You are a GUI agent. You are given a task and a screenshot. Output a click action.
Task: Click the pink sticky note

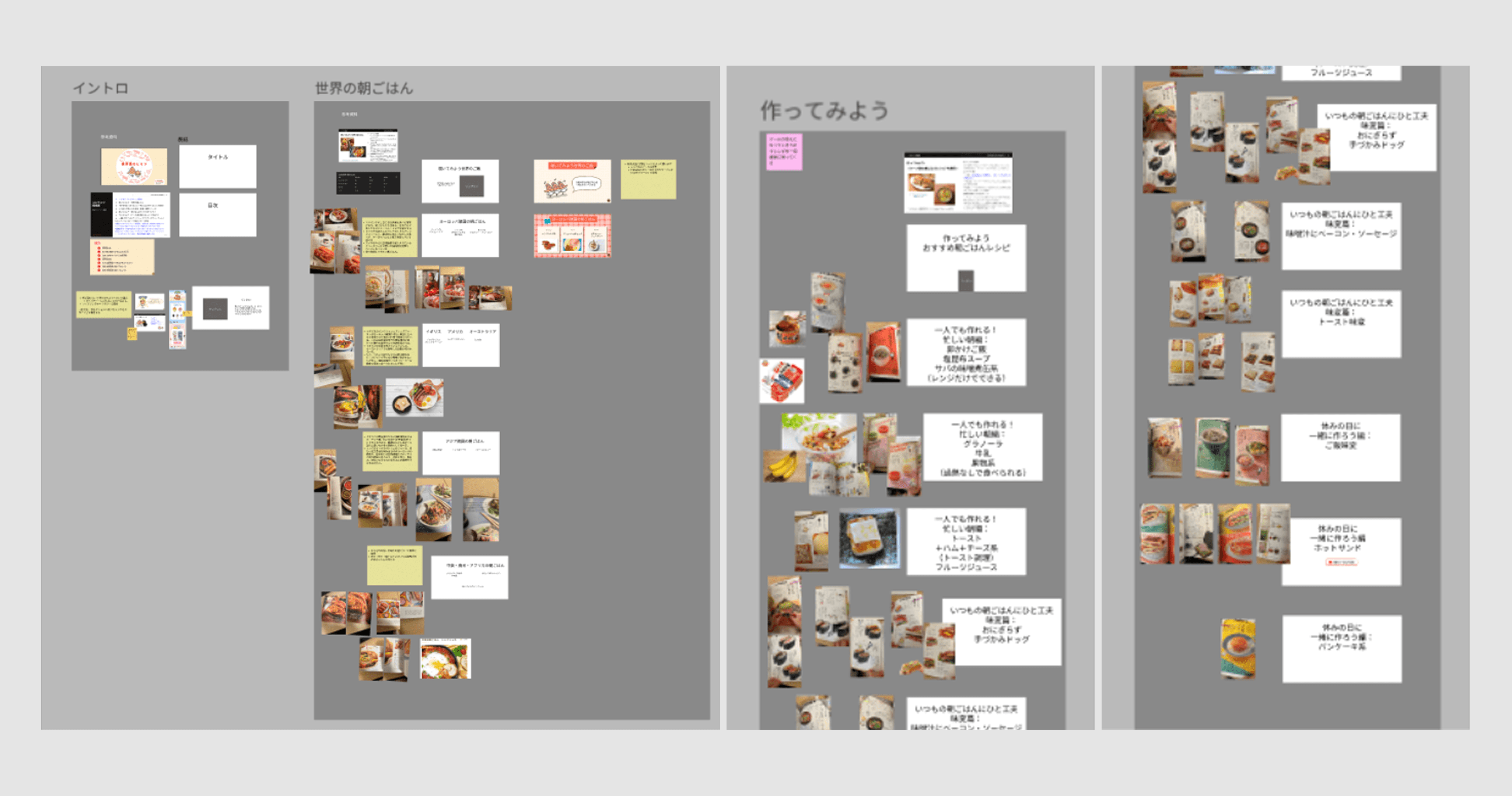[784, 152]
